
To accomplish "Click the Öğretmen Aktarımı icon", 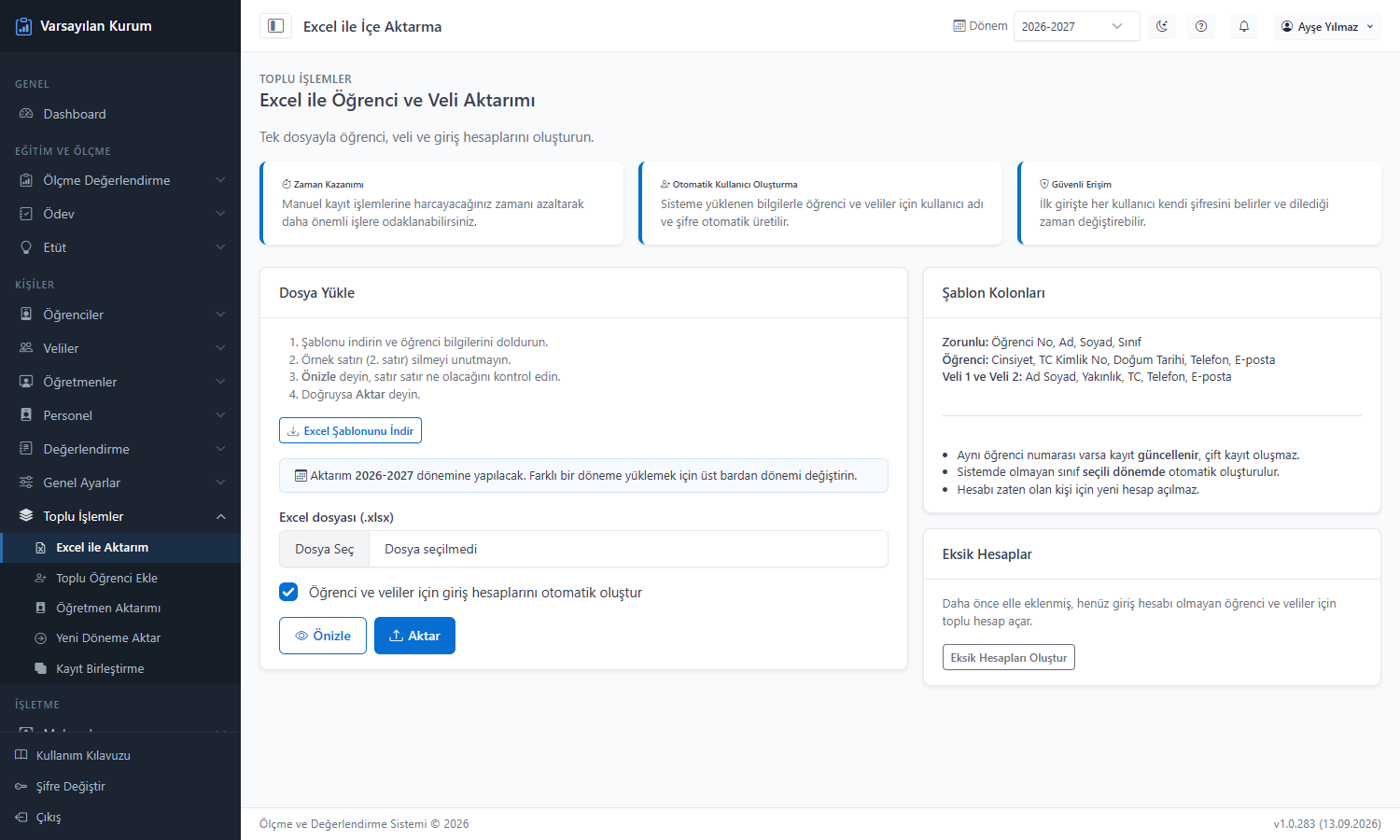I will 40,608.
